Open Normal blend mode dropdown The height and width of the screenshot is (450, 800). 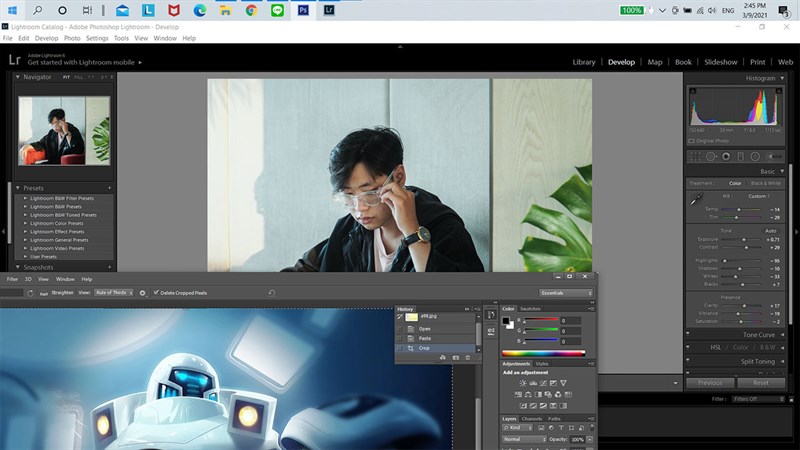(x=524, y=439)
